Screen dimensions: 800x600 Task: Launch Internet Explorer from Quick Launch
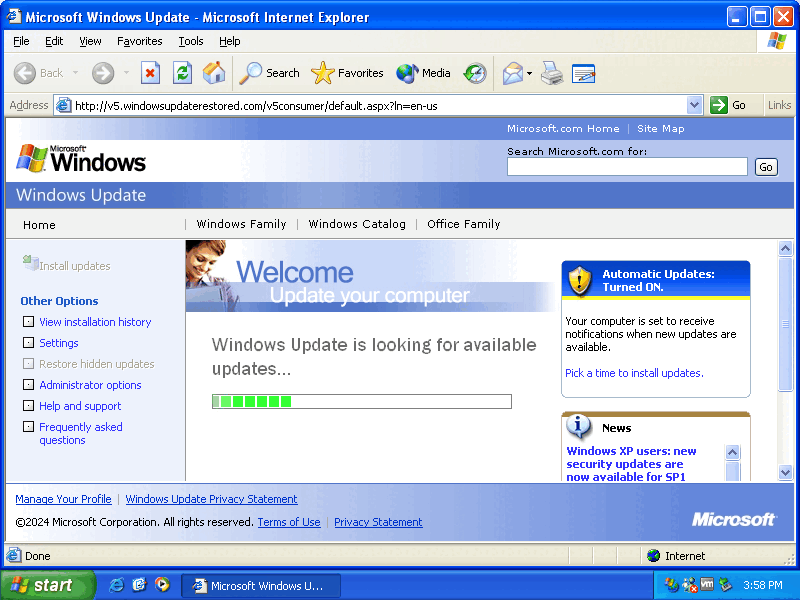117,585
